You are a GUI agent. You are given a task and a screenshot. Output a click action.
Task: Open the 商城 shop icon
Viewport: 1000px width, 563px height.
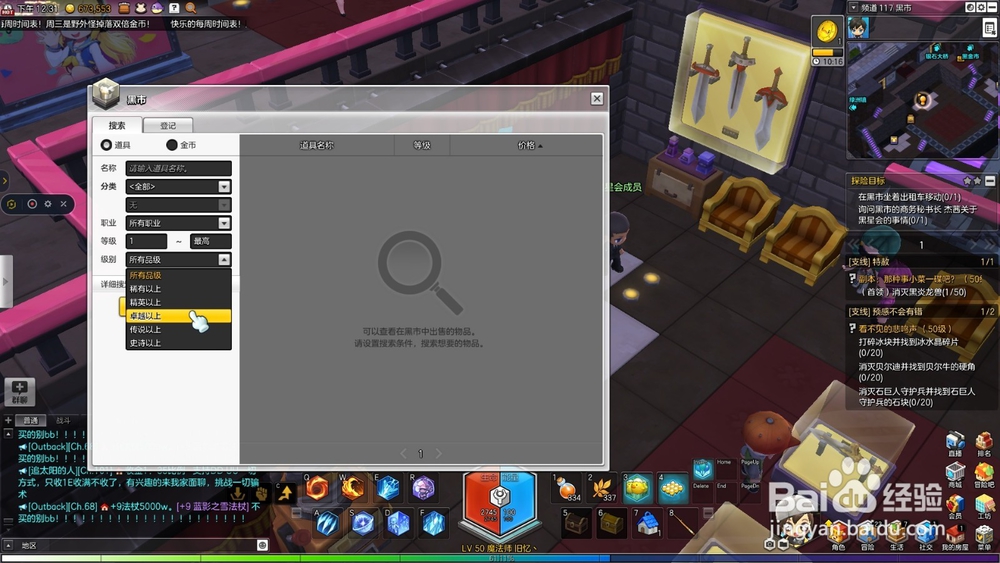click(x=955, y=474)
